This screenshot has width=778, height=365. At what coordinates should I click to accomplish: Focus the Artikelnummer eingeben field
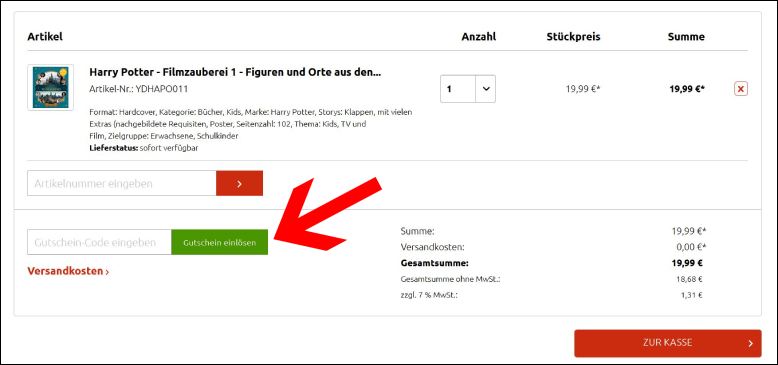(122, 183)
